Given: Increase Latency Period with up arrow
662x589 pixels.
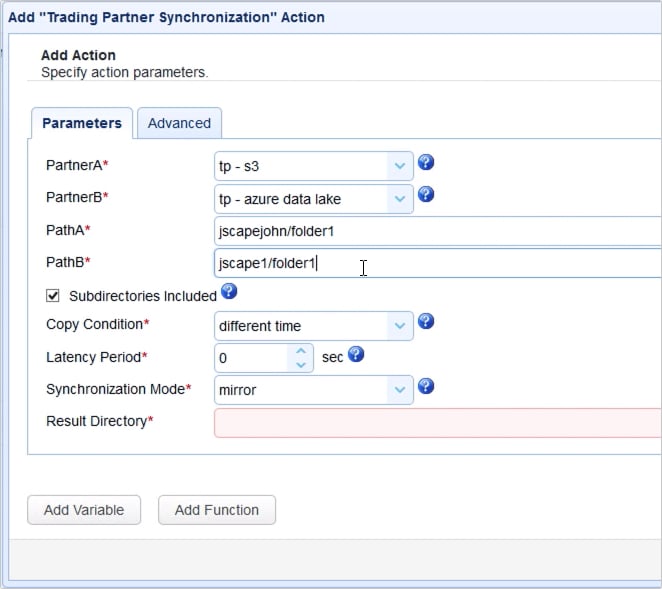Looking at the screenshot, I should (x=301, y=350).
